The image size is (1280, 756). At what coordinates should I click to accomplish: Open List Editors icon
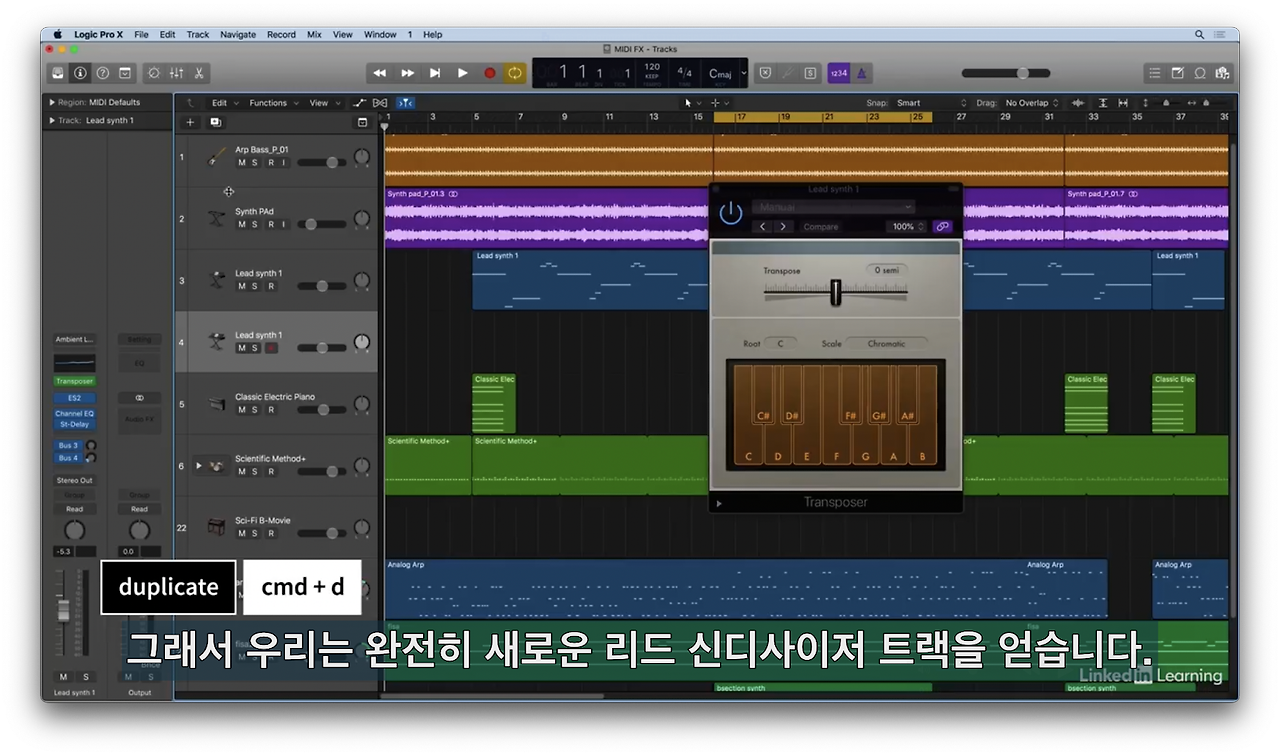tap(1155, 73)
